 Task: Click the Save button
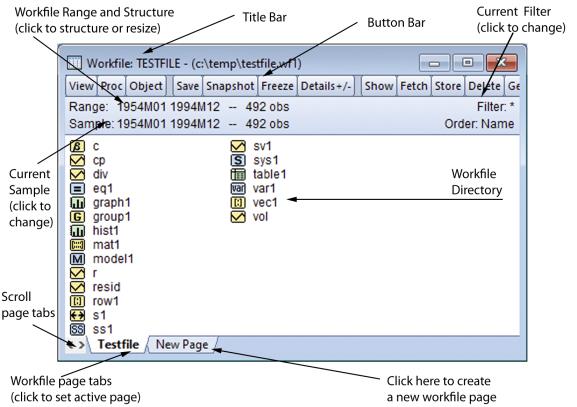[188, 86]
